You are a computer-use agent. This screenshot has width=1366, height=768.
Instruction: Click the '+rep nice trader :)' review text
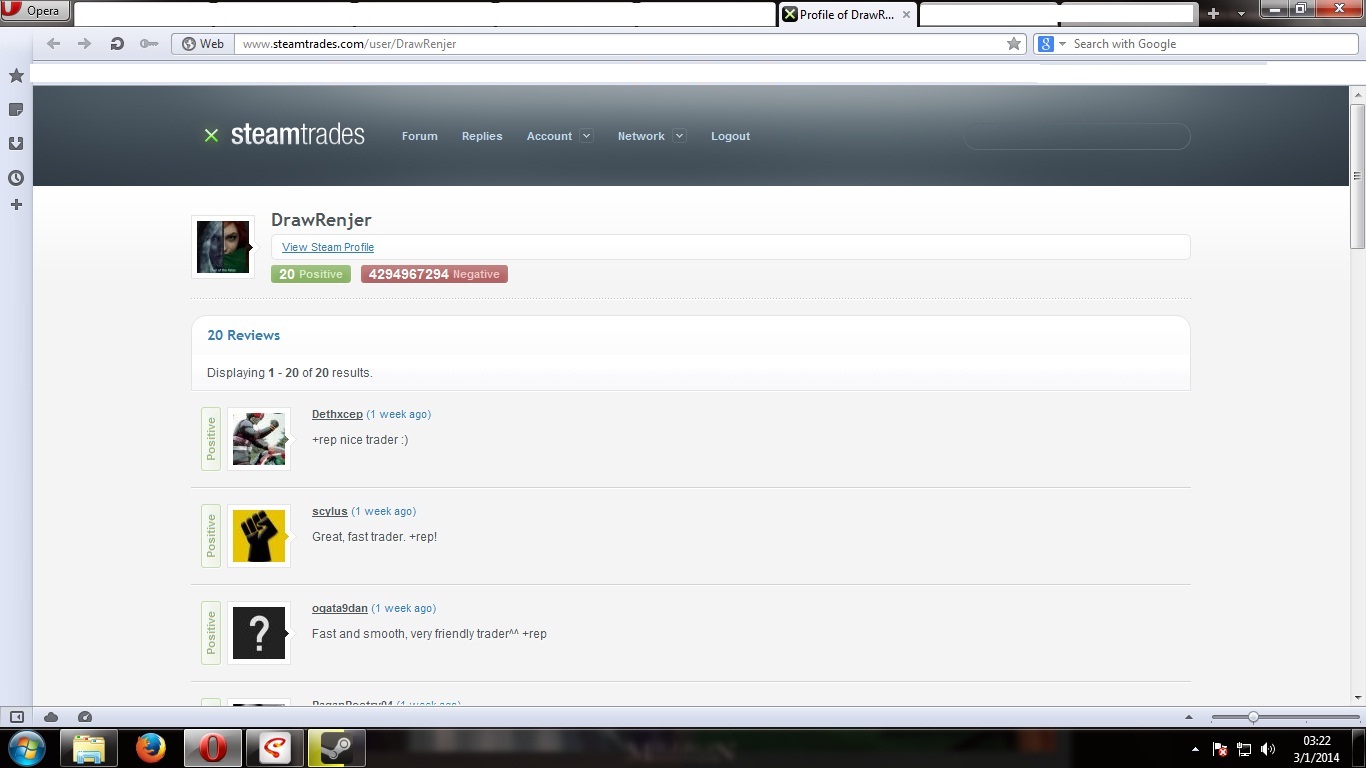360,440
